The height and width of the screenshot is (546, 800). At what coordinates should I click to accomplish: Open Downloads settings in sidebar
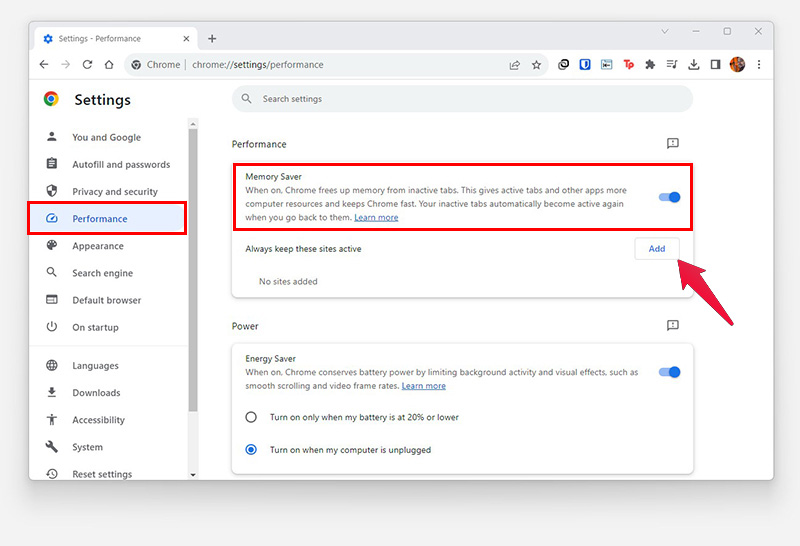[108, 392]
